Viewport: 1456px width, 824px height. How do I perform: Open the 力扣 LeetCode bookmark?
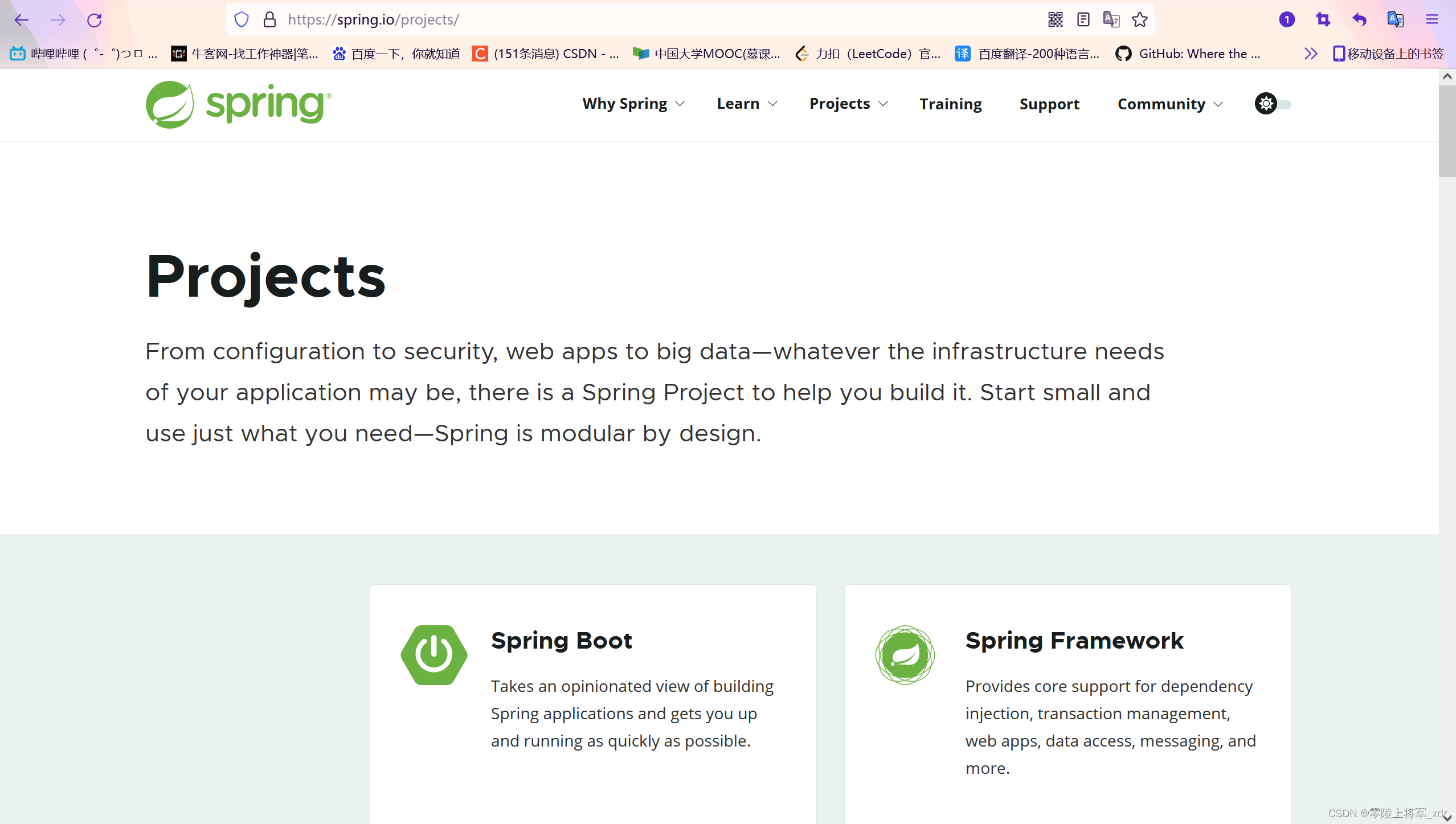click(x=868, y=54)
